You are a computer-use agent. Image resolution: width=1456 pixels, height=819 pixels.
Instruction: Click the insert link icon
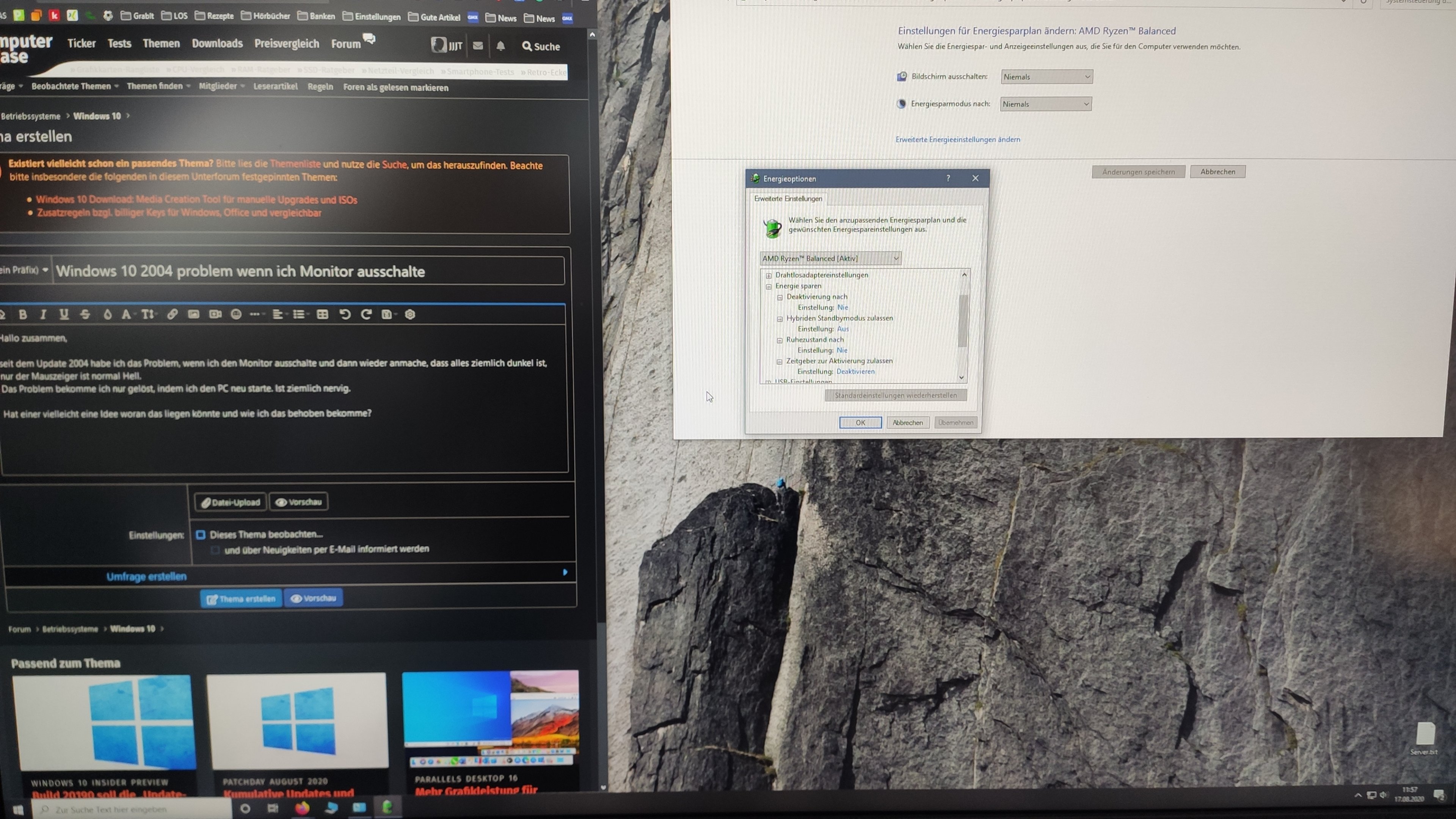click(x=172, y=314)
